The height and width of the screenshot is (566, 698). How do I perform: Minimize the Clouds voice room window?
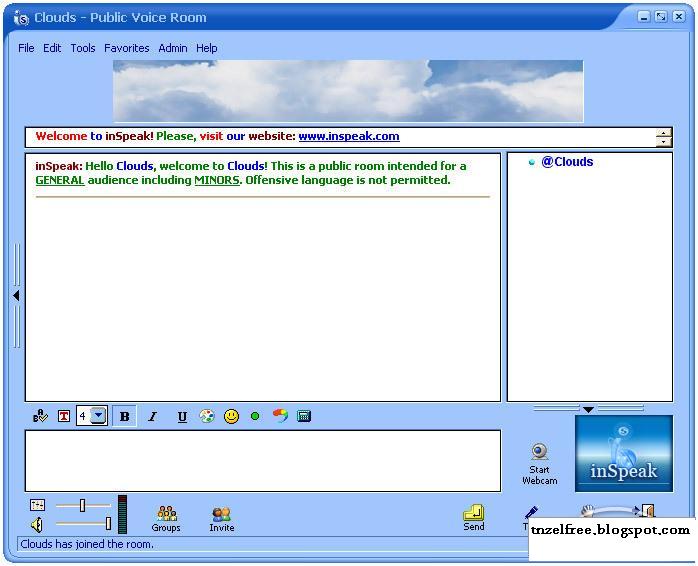click(644, 17)
